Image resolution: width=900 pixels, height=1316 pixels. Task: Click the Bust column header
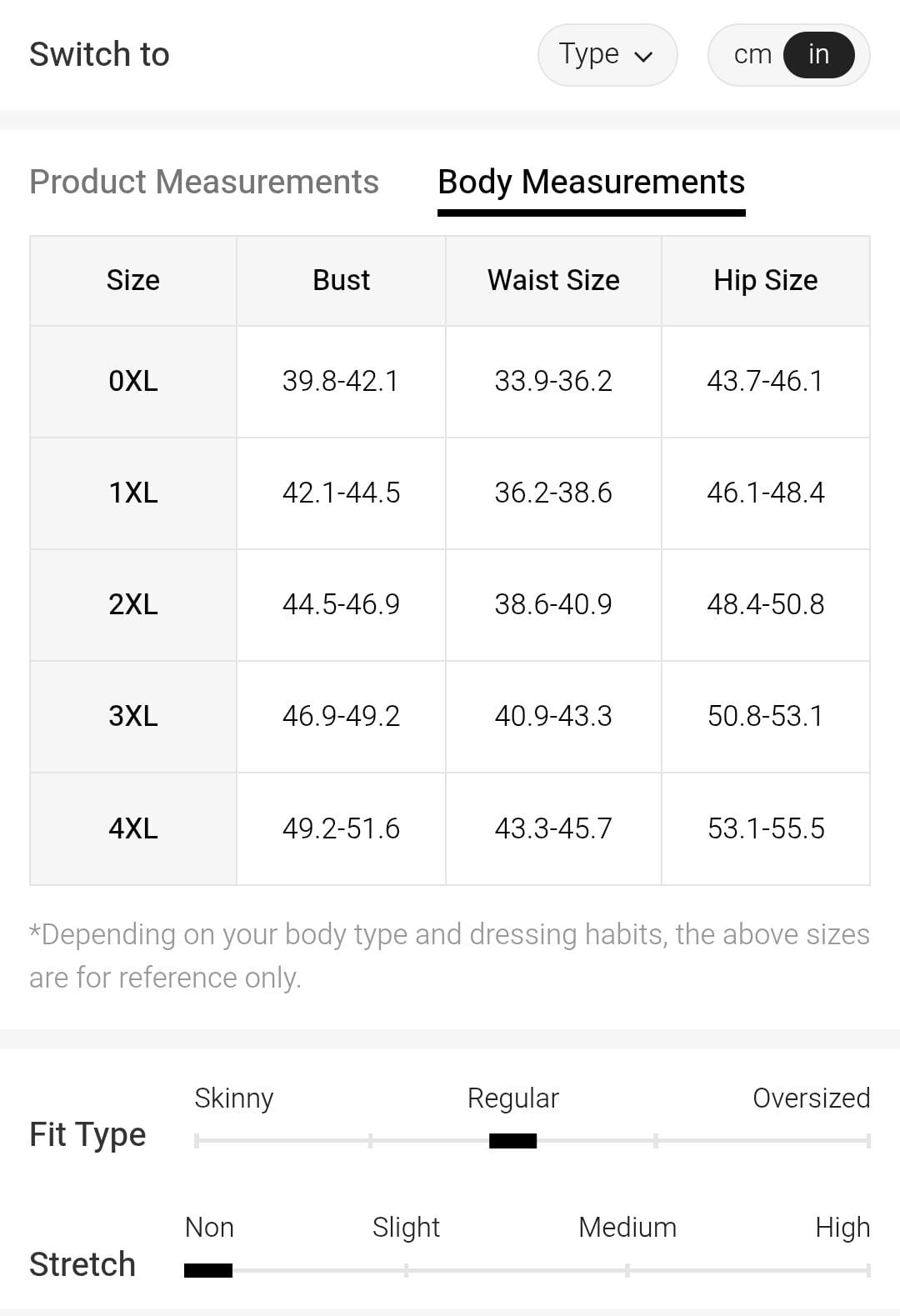(x=341, y=280)
